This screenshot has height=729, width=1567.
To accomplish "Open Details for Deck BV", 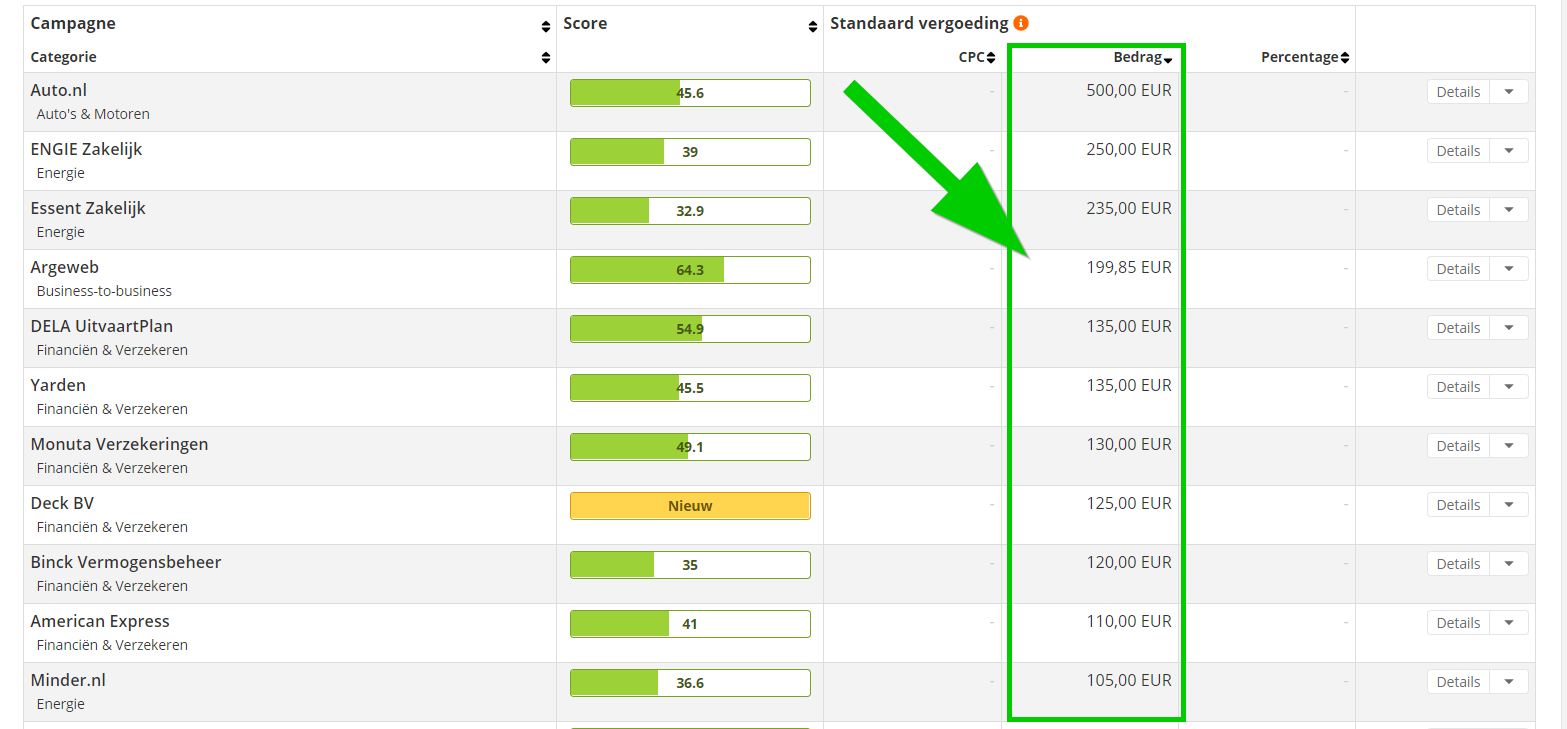I will click(1458, 505).
